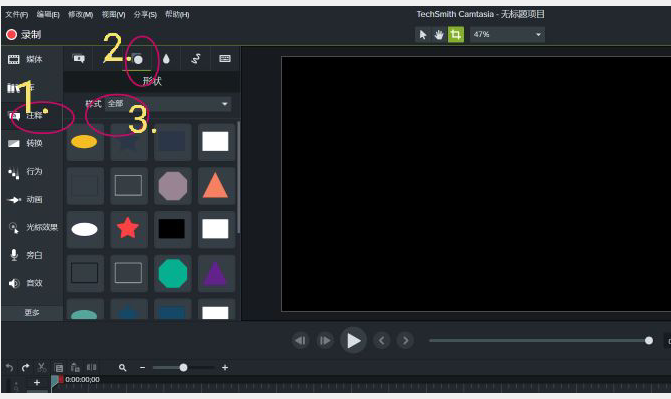Click the Redo arrow in timeline toolbar
The image size is (671, 399).
pos(26,368)
